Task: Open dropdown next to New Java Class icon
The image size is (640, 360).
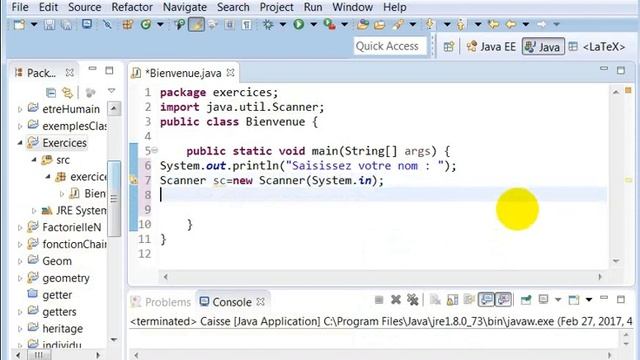Action: tap(160, 25)
